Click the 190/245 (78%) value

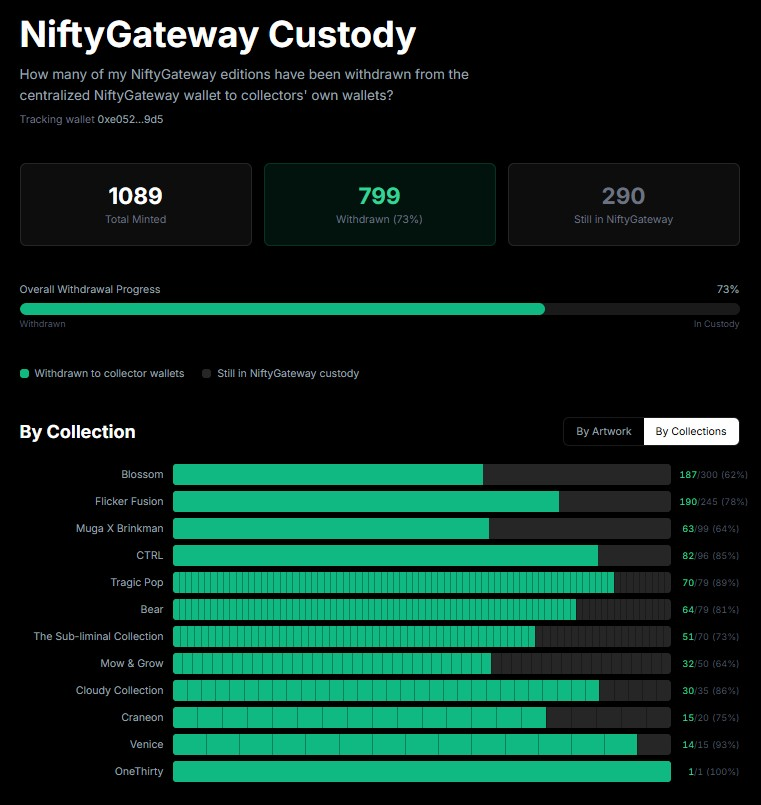click(x=713, y=502)
